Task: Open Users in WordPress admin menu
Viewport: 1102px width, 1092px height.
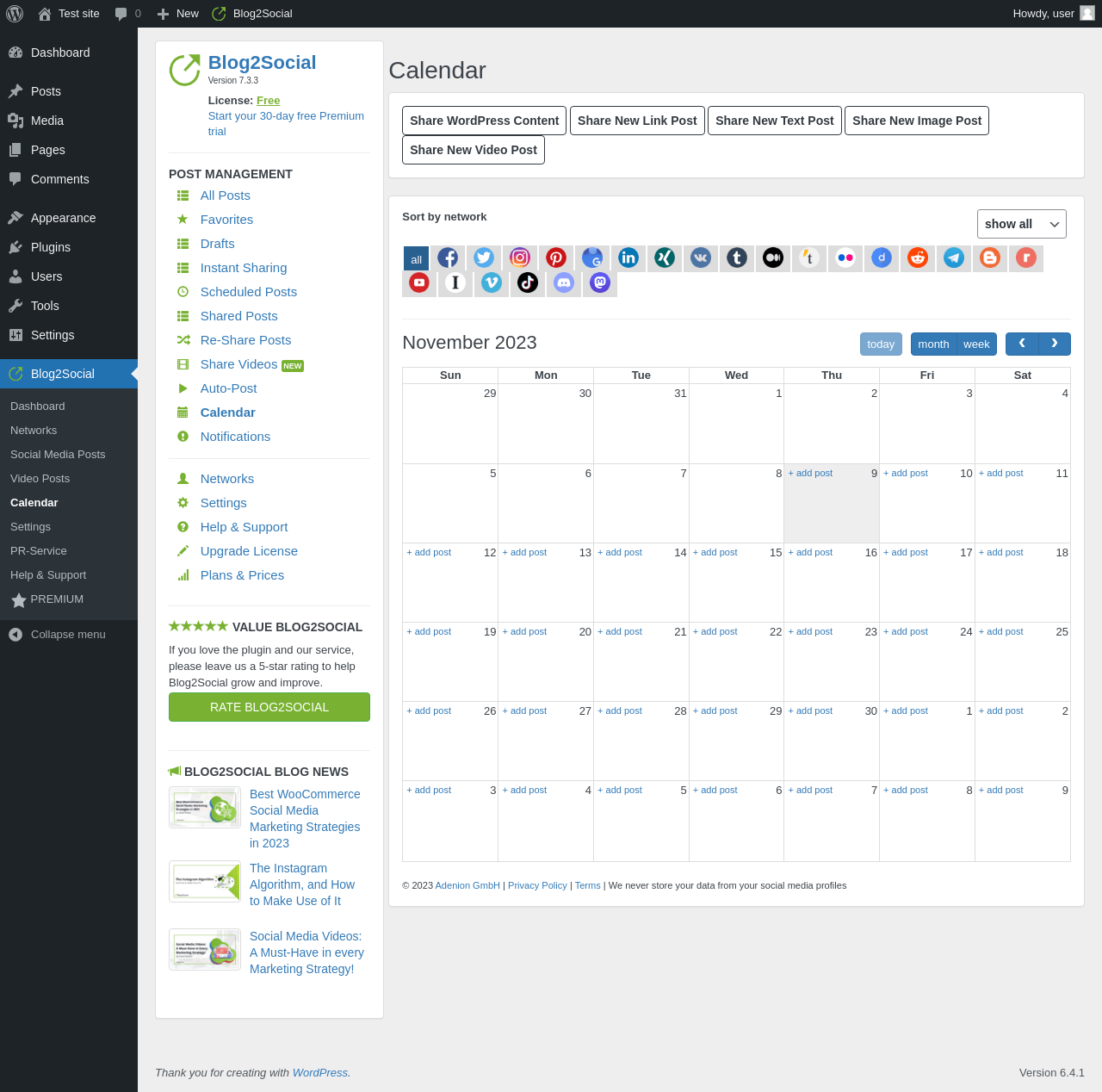Action: tap(69, 276)
